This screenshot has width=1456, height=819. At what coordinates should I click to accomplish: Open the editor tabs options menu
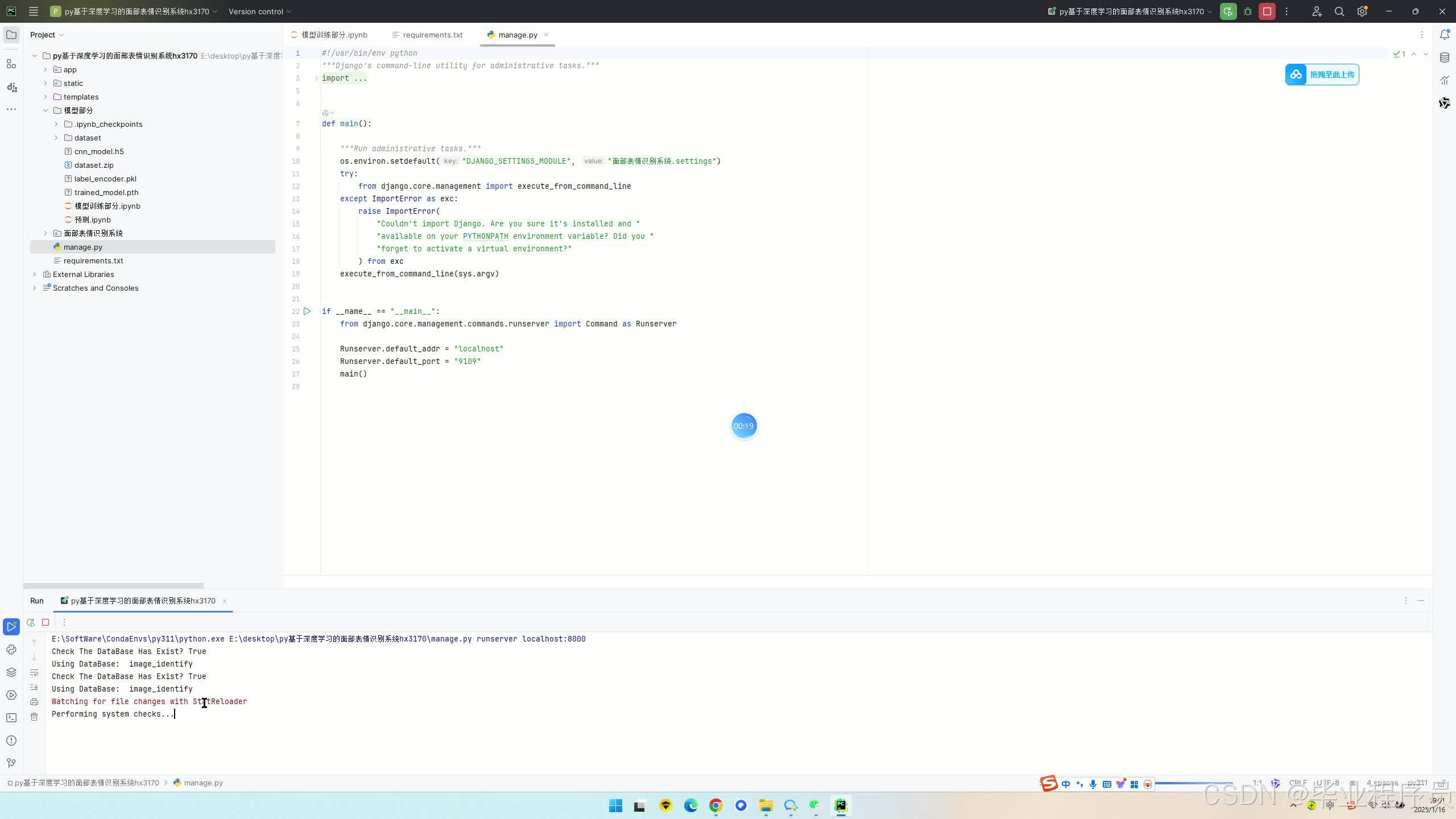click(1421, 35)
